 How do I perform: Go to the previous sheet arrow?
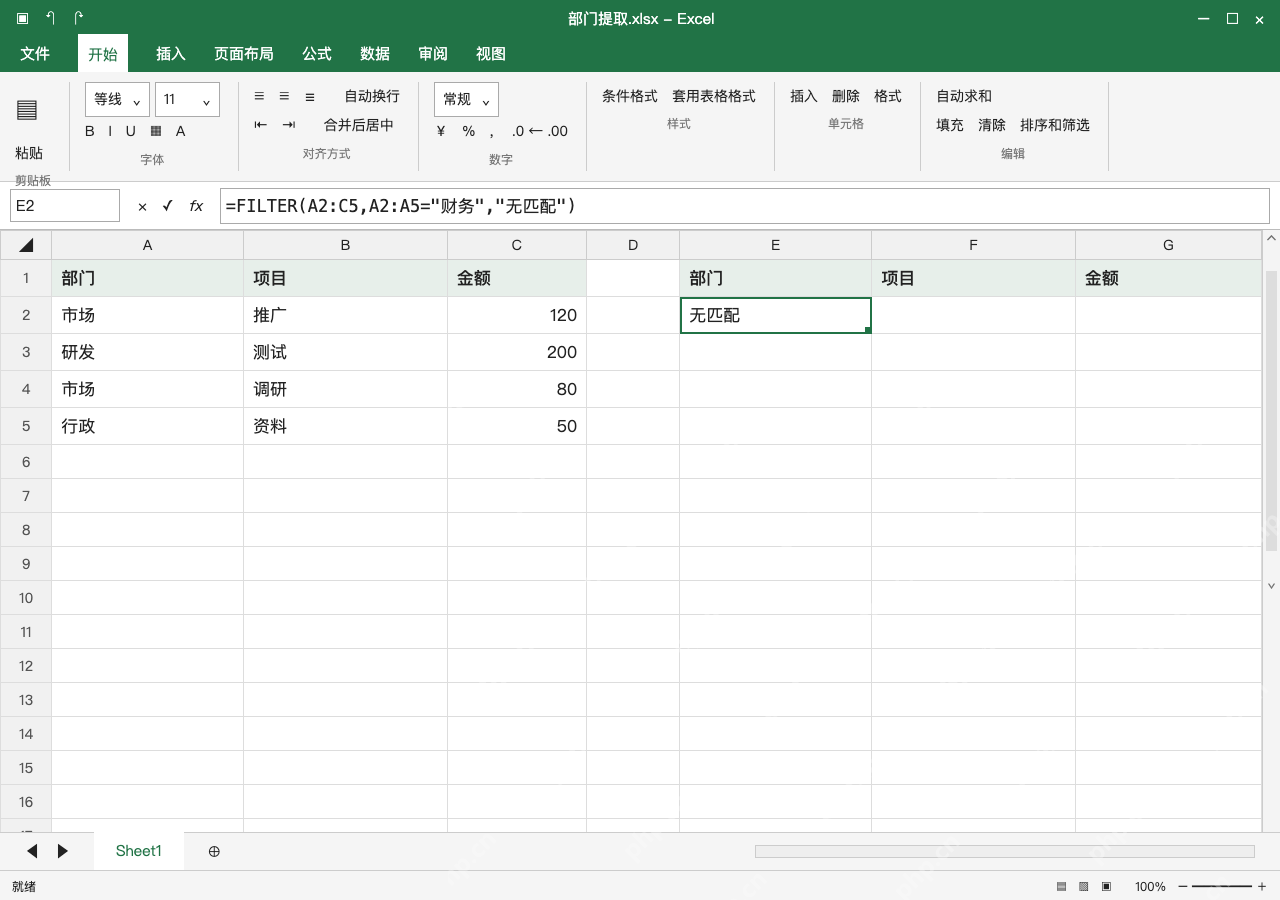[32, 851]
